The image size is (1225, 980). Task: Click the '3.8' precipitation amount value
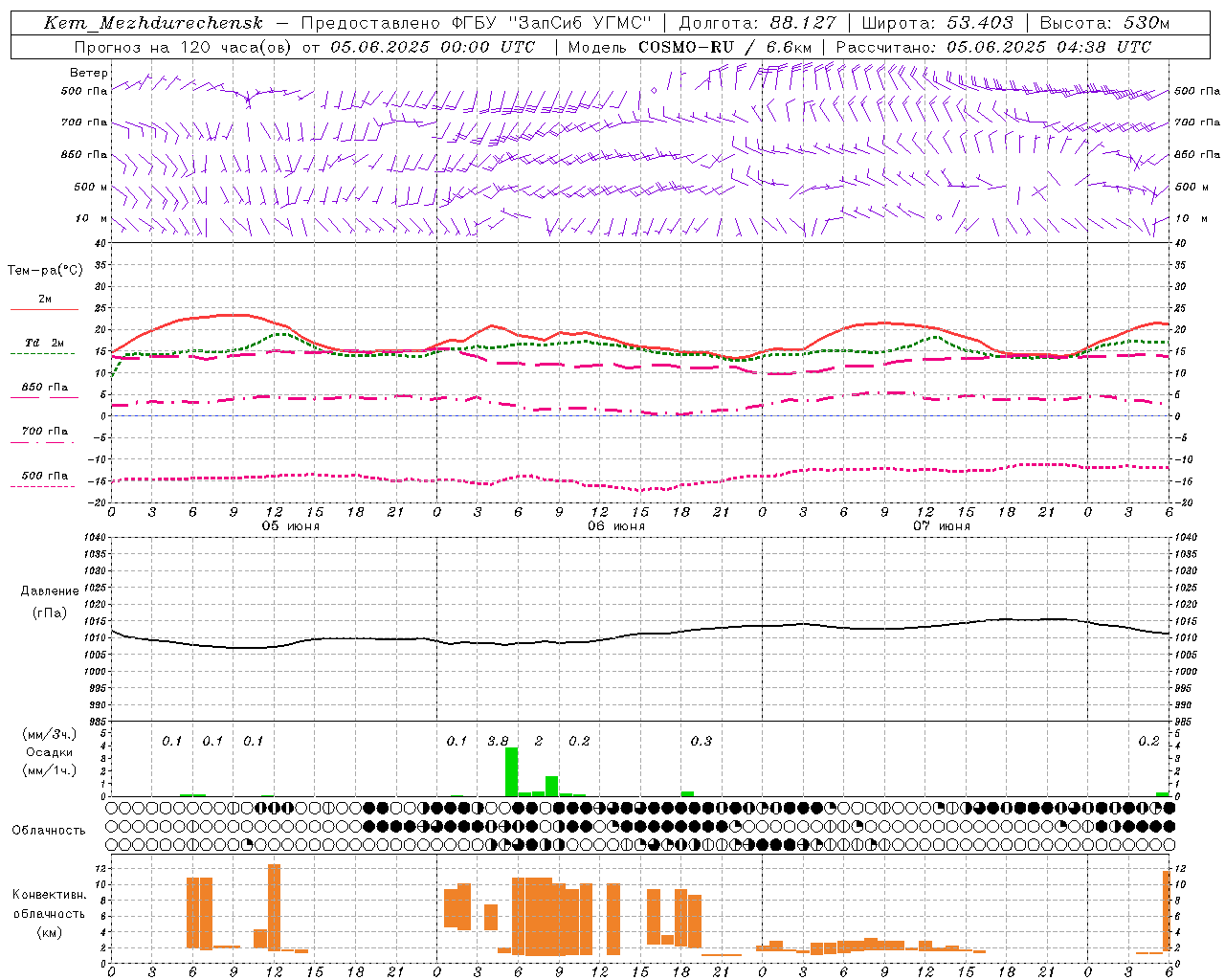click(498, 742)
